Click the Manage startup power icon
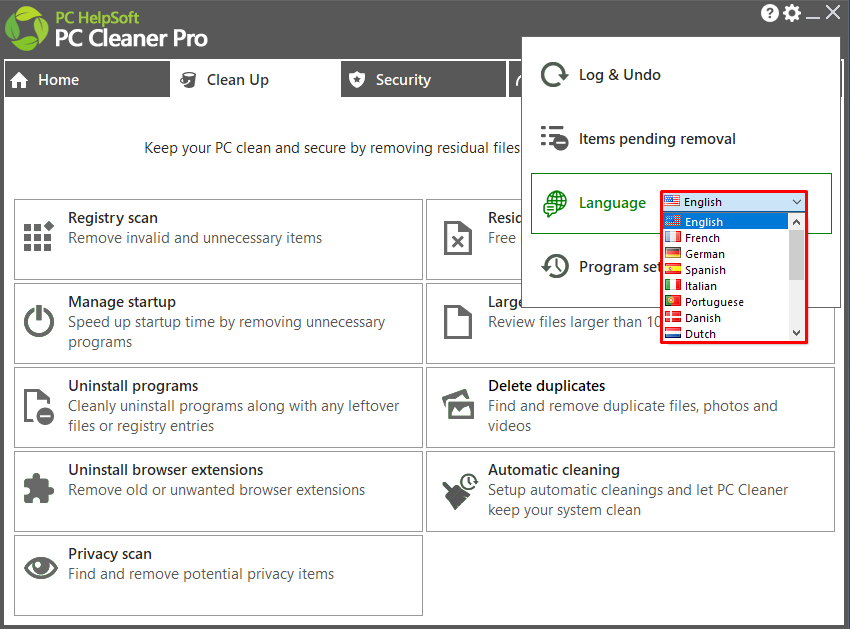Viewport: 850px width, 629px height. (38, 321)
